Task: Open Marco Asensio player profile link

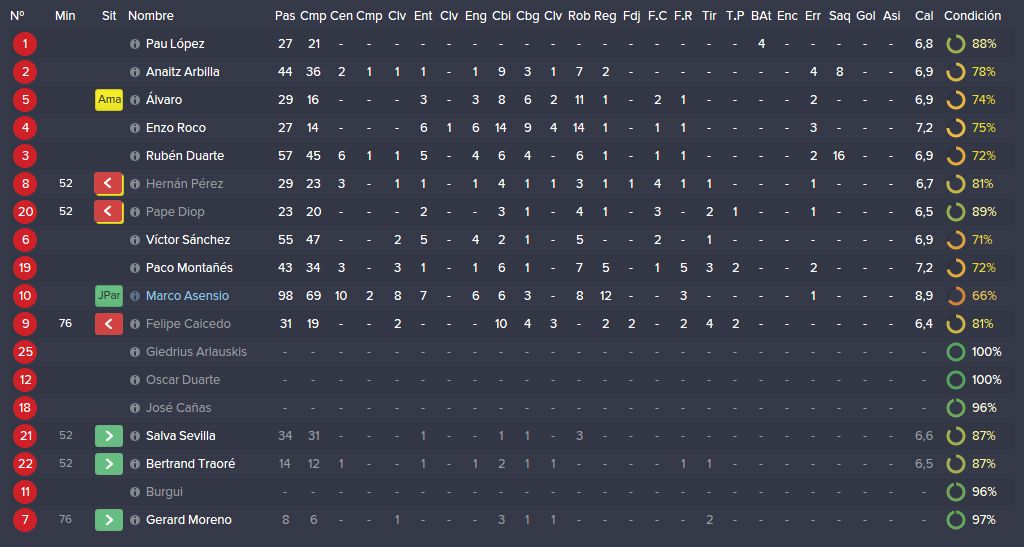Action: (187, 296)
